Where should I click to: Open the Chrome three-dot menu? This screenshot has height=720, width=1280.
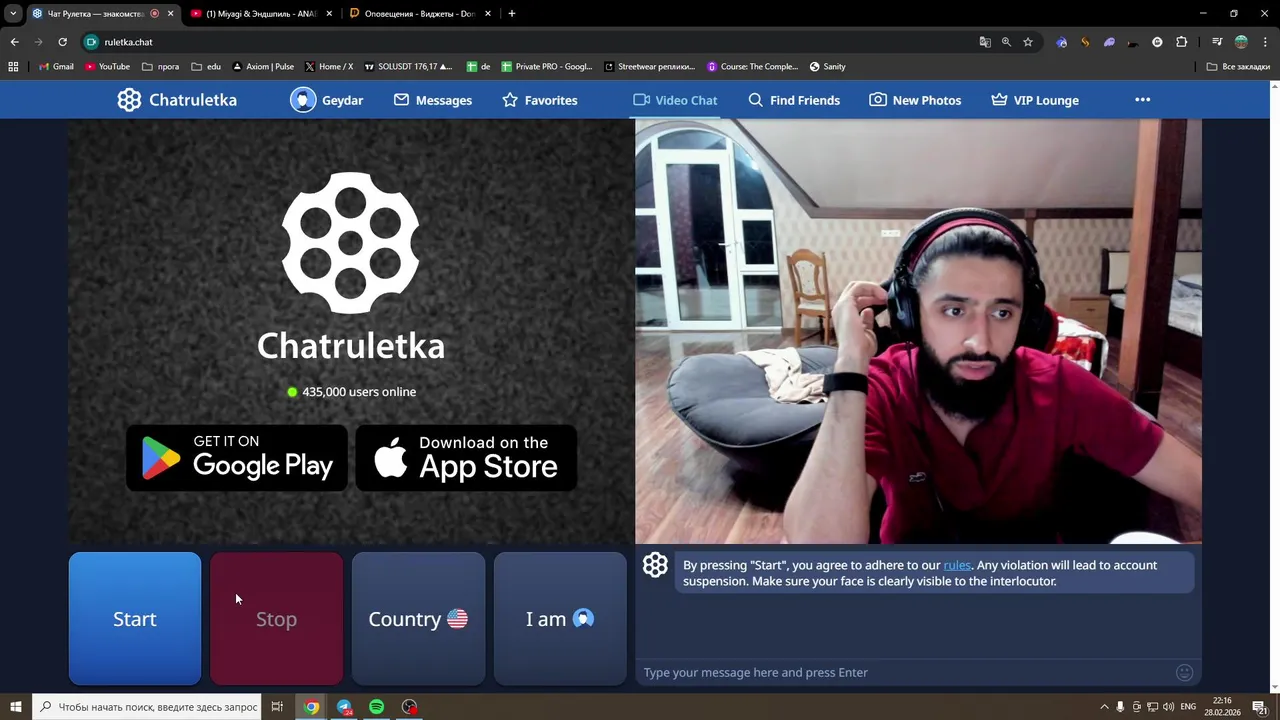pos(1264,42)
